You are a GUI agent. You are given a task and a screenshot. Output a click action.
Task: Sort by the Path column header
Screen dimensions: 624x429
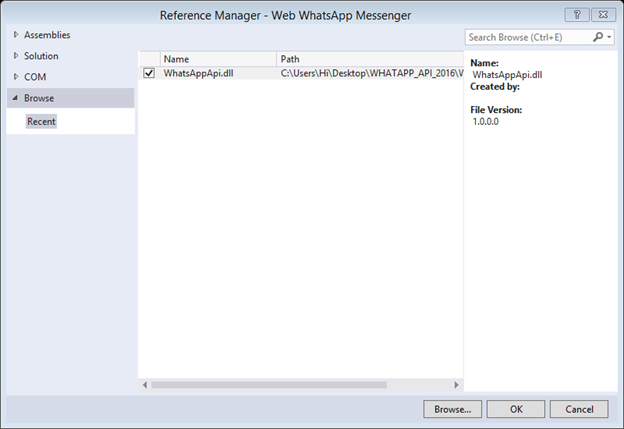[x=368, y=59]
